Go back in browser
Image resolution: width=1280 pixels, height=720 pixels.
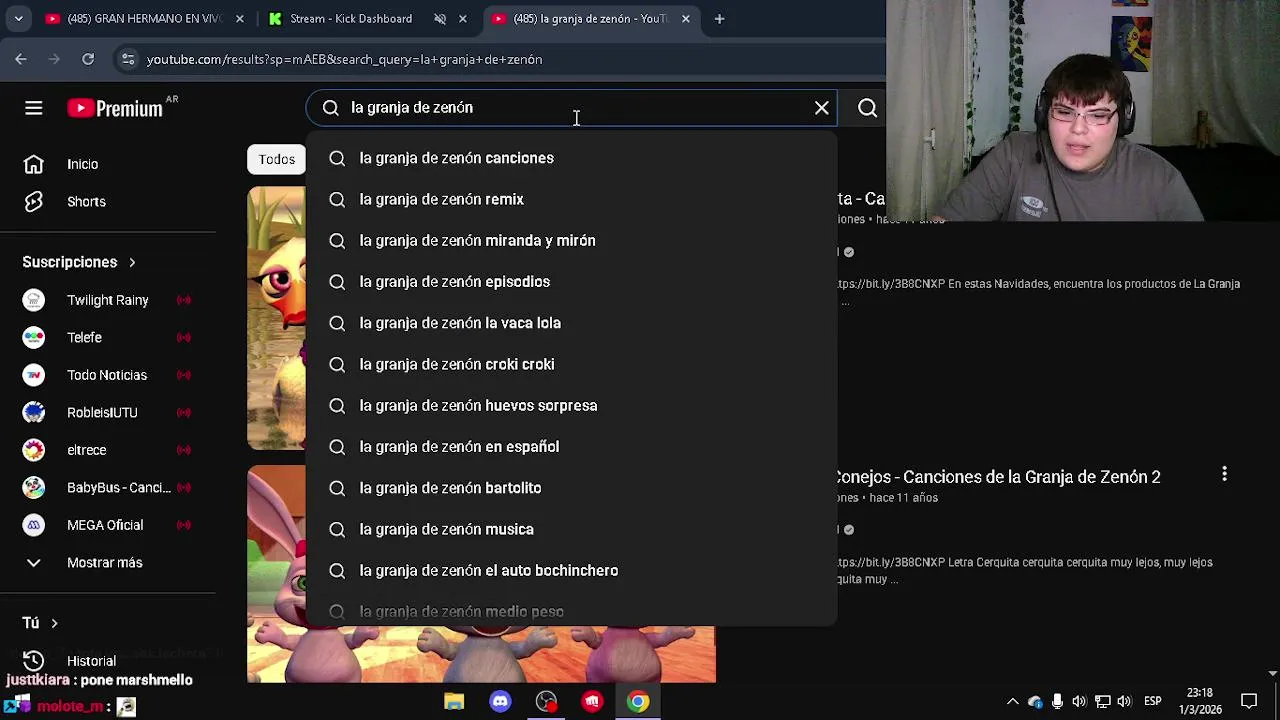(x=21, y=59)
